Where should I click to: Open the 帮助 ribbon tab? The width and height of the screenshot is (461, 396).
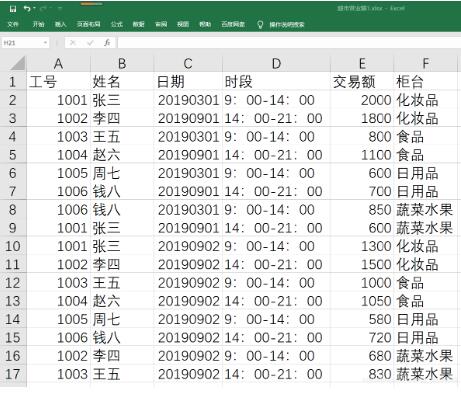coord(205,24)
